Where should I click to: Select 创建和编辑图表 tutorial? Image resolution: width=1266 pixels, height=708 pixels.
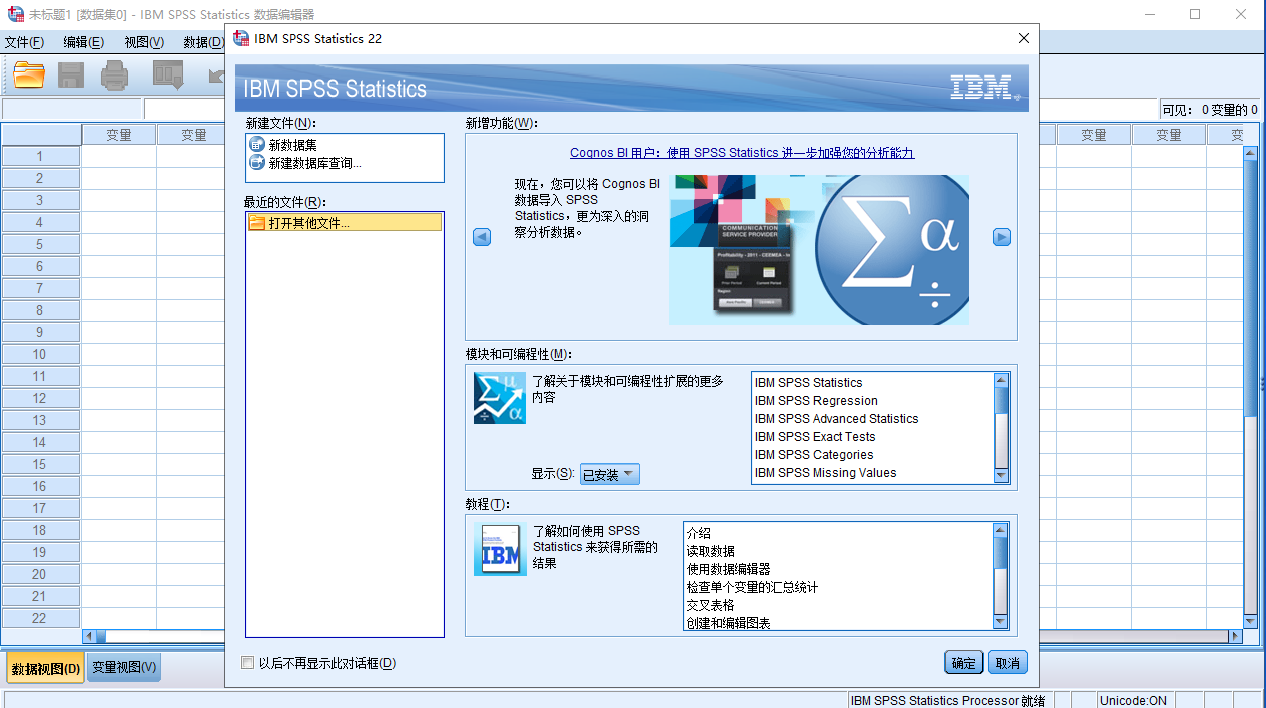coord(728,623)
